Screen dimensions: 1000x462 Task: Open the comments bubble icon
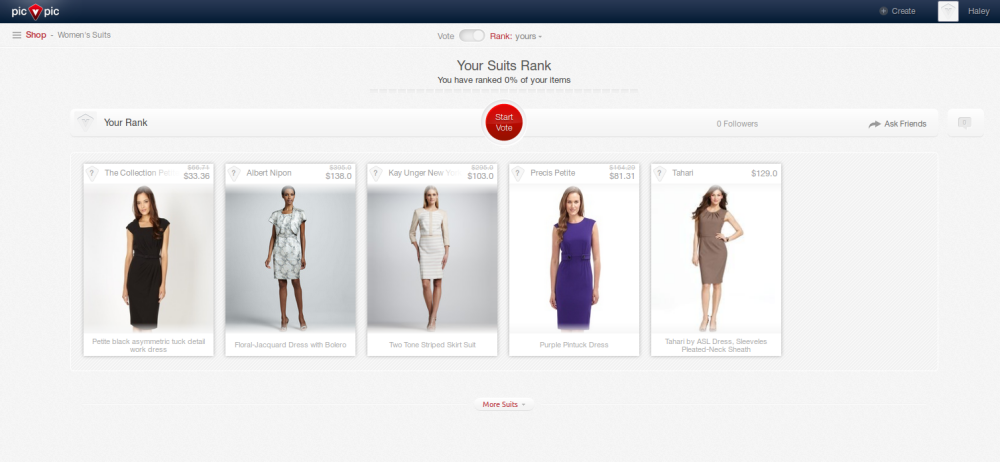click(x=964, y=123)
